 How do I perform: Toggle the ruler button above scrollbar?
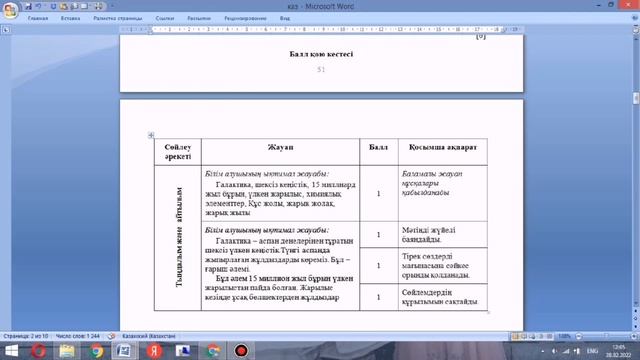(x=636, y=30)
